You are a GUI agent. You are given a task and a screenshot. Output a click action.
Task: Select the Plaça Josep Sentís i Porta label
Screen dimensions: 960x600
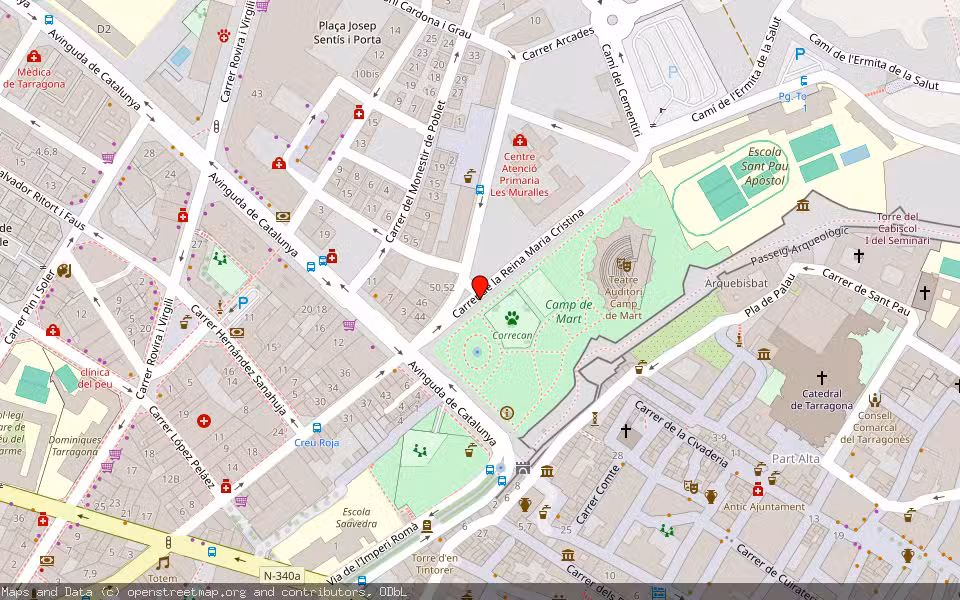347,32
